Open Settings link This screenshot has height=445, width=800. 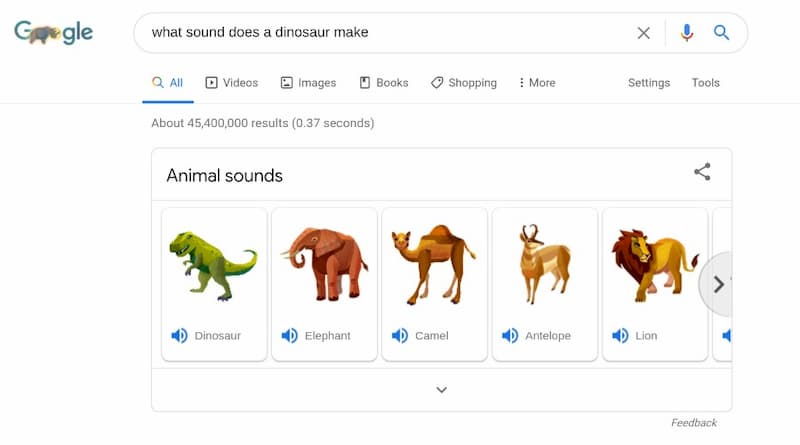tap(648, 83)
